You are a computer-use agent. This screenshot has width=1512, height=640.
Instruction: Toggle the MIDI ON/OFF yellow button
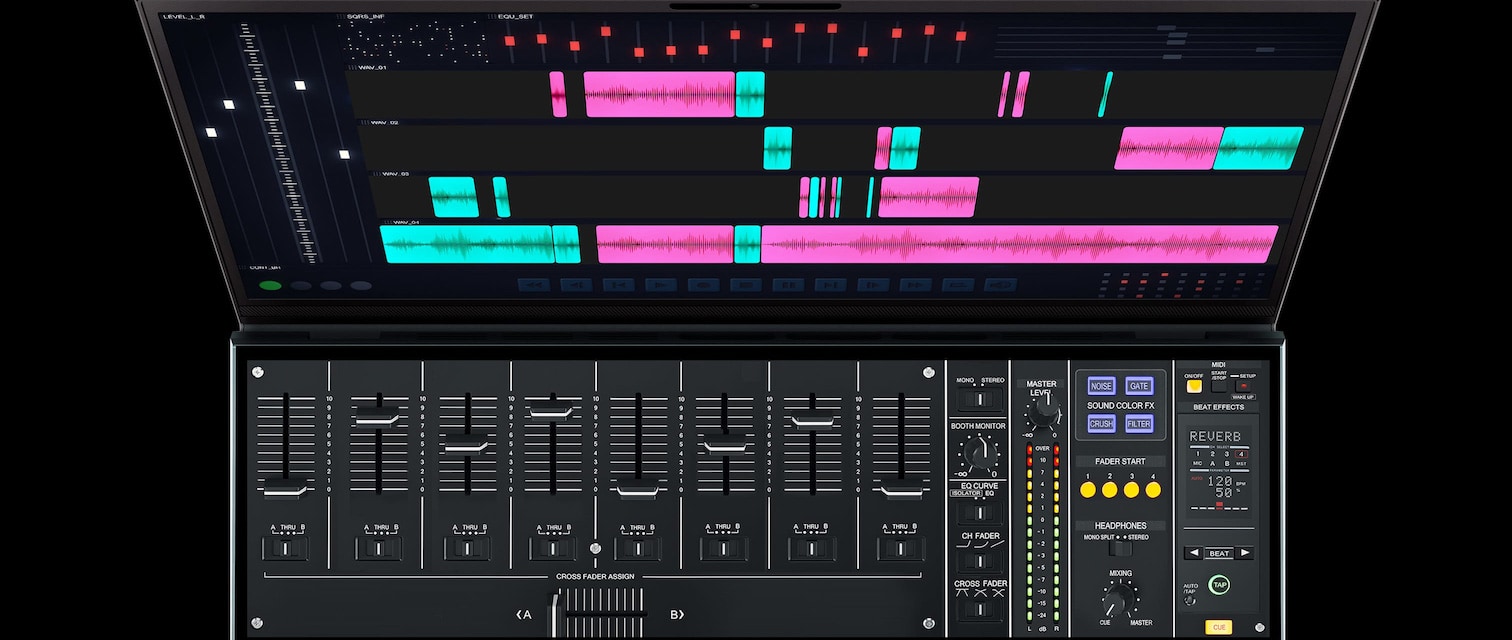pyautogui.click(x=1194, y=386)
